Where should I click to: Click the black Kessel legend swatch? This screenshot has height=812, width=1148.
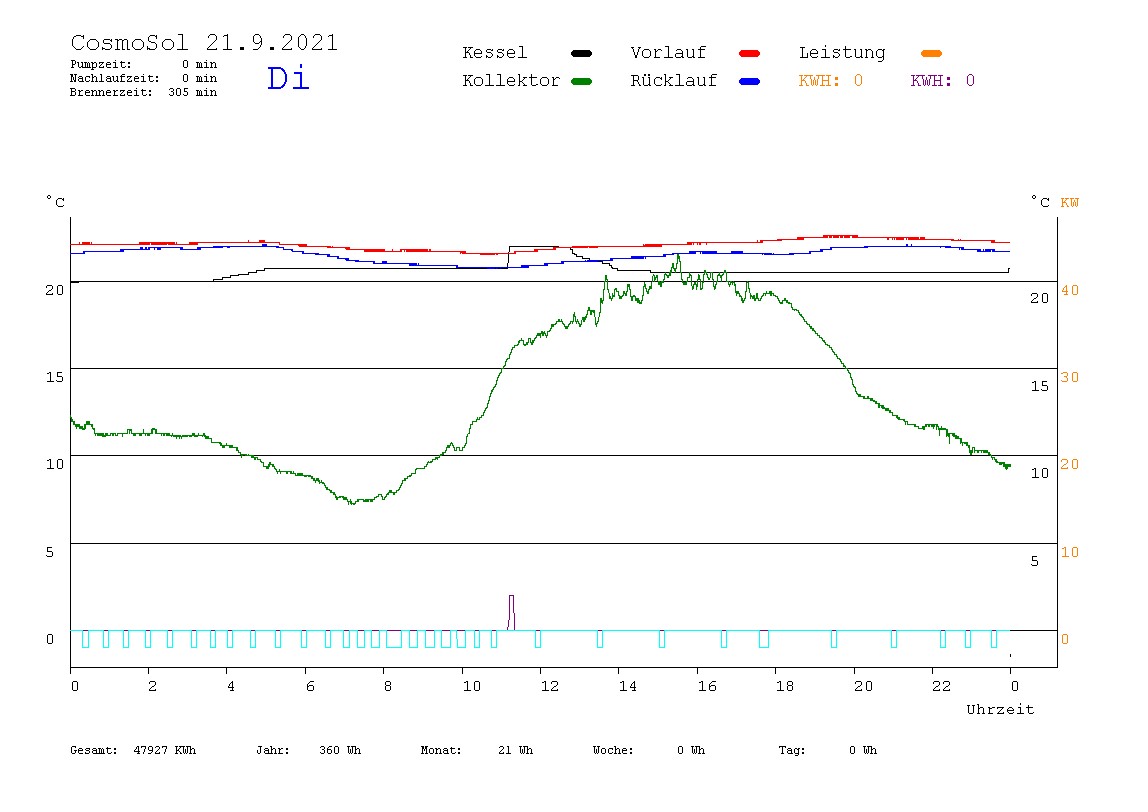tap(581, 53)
